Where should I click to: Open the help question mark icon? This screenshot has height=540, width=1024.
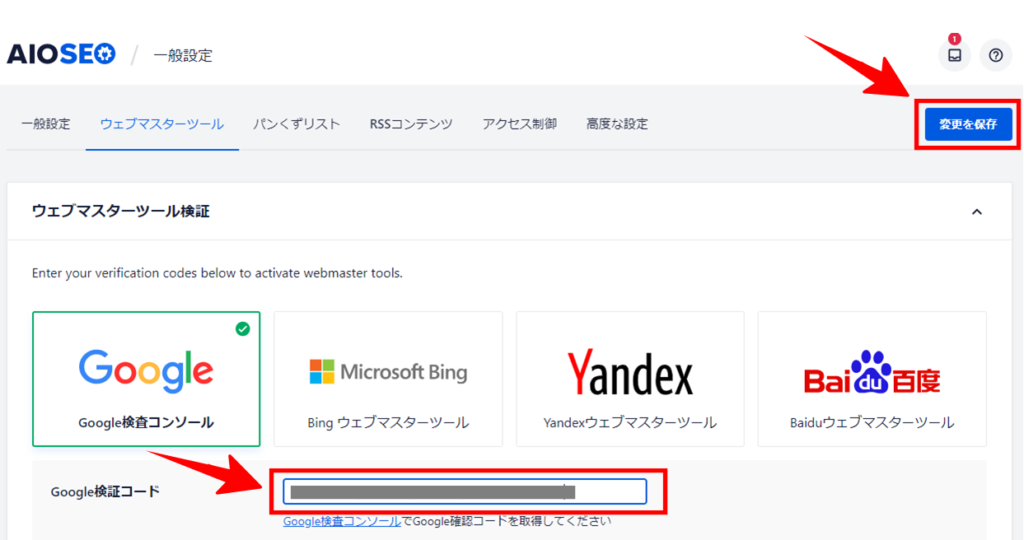(995, 56)
